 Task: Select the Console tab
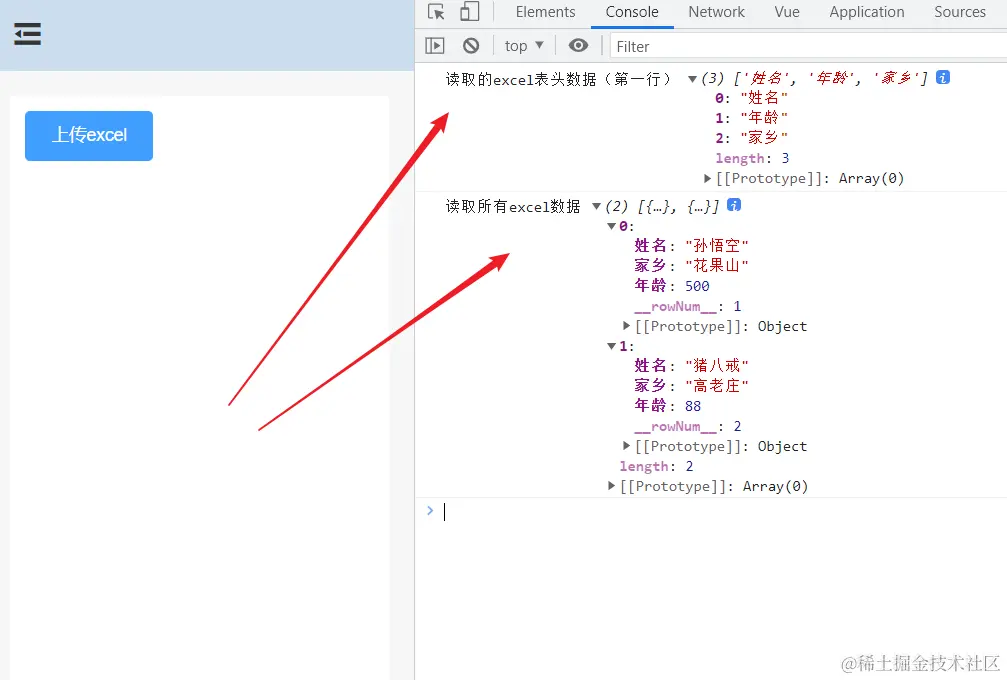[x=632, y=12]
